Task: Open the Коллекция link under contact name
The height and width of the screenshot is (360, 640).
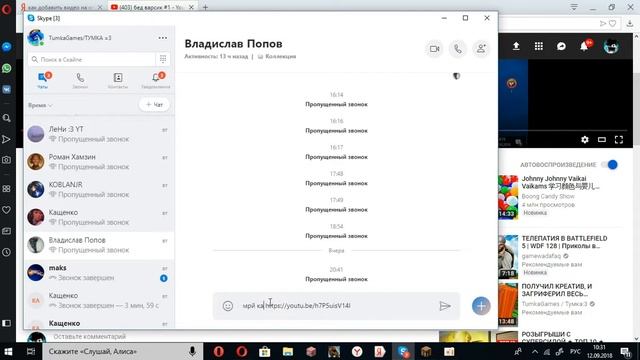Action: coord(277,57)
